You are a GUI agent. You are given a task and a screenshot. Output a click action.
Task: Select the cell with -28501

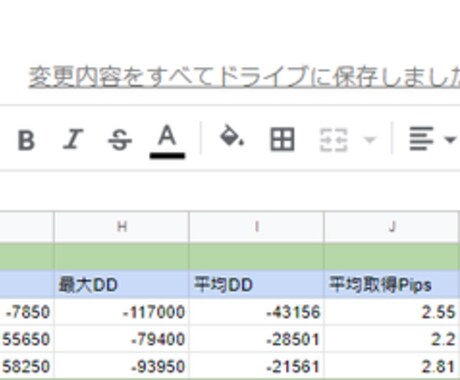tap(256, 339)
